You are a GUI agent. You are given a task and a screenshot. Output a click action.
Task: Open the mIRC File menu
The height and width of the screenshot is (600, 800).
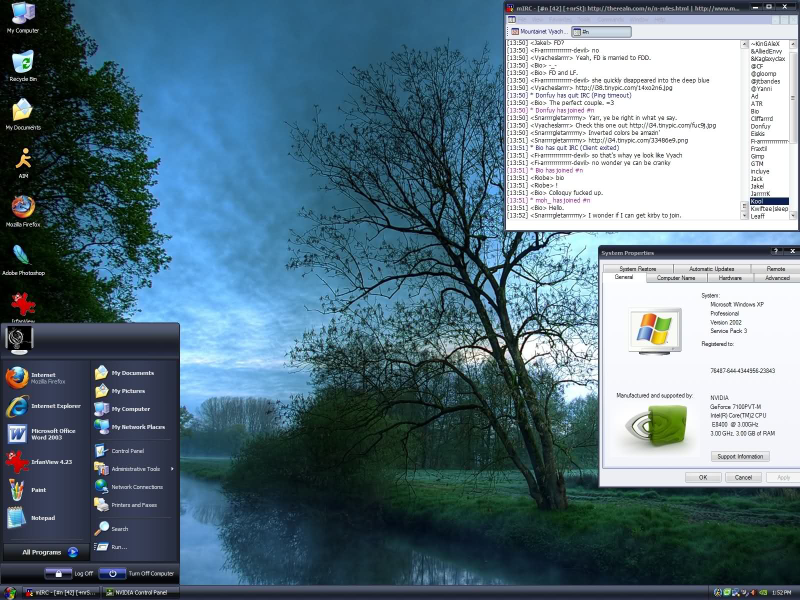tap(523, 19)
